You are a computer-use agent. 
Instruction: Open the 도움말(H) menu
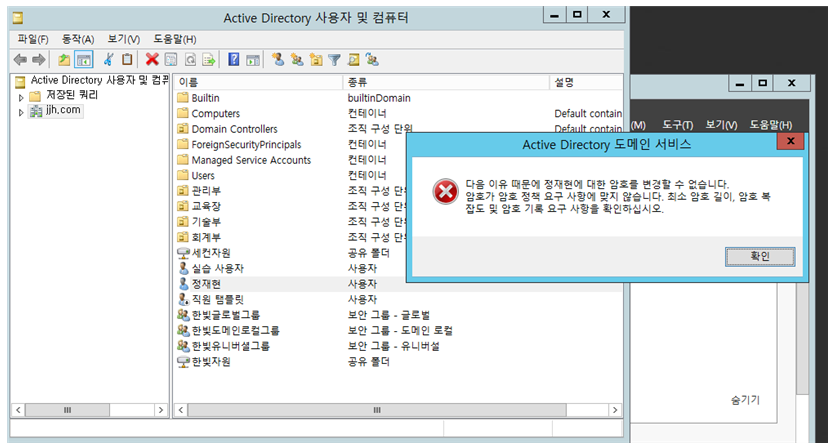[x=175, y=39]
